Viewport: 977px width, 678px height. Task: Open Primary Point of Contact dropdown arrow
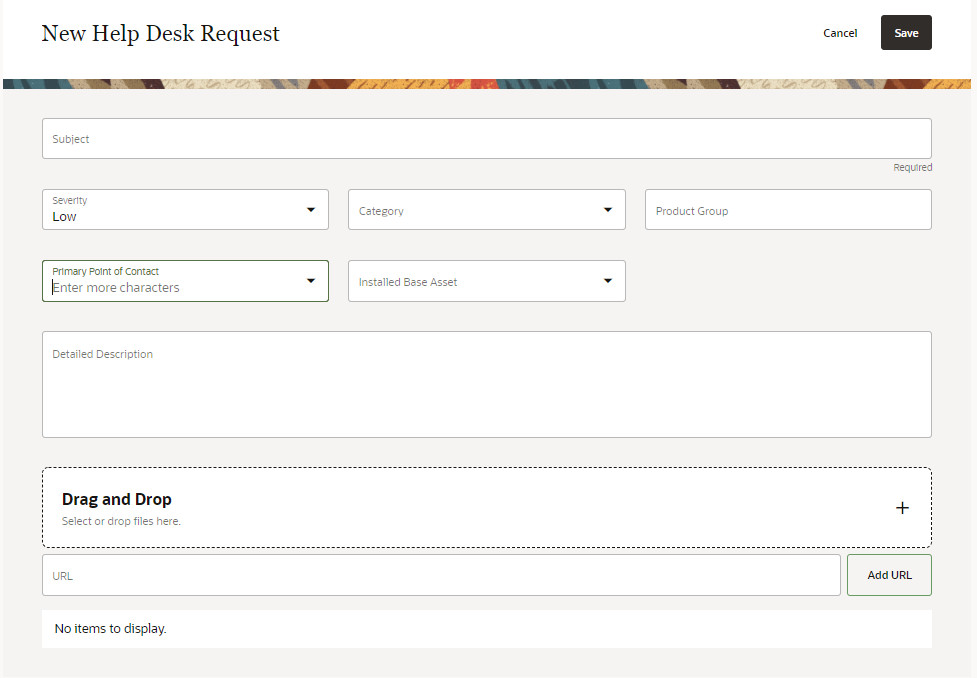tap(311, 281)
